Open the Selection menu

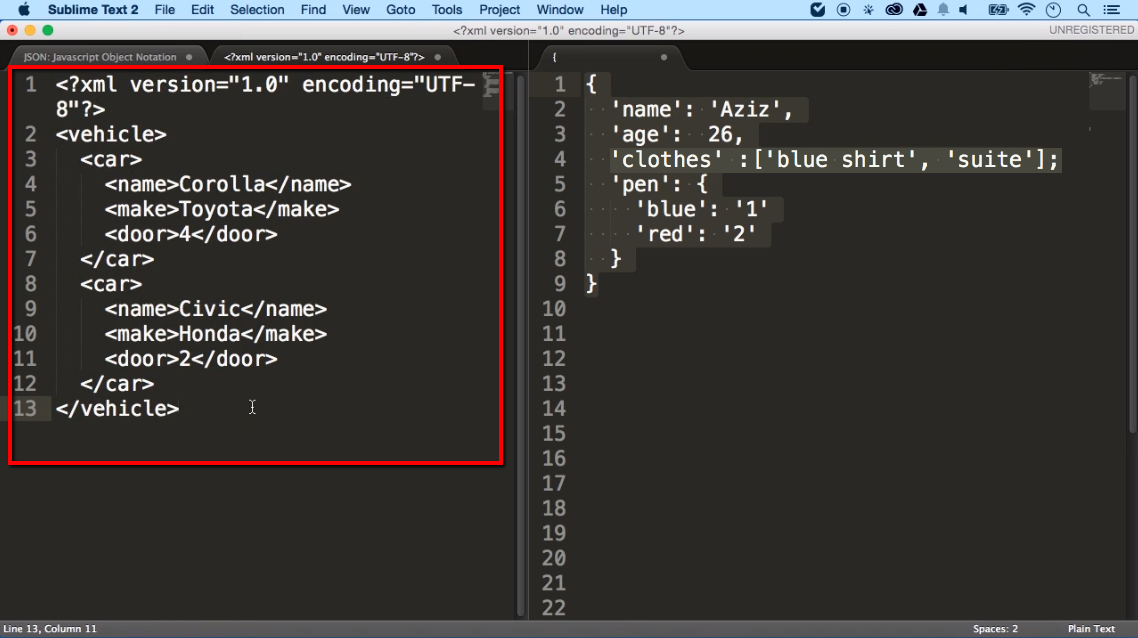[x=257, y=9]
